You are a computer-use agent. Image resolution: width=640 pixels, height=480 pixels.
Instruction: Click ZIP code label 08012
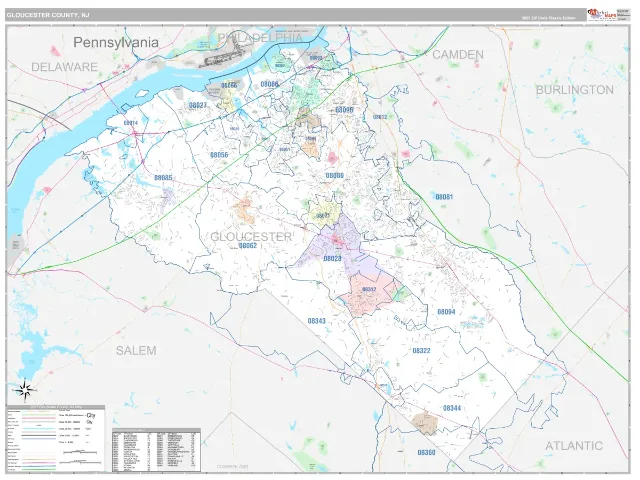(380, 117)
